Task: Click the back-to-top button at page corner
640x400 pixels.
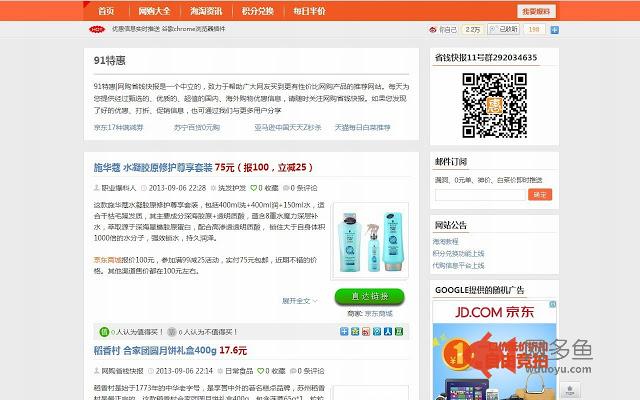Action: pyautogui.click(x=570, y=389)
